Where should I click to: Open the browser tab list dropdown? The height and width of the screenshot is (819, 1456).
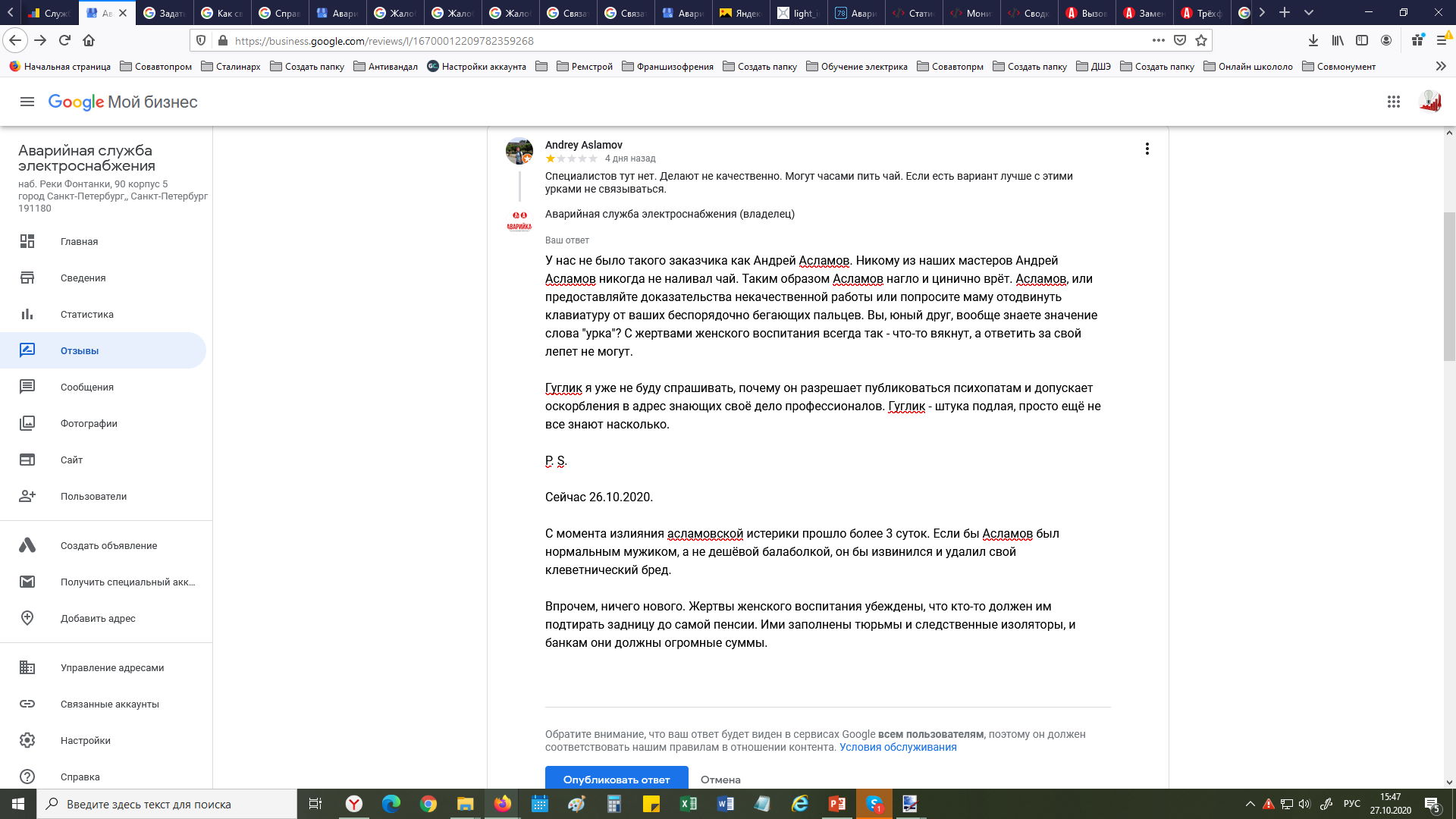tap(1308, 13)
